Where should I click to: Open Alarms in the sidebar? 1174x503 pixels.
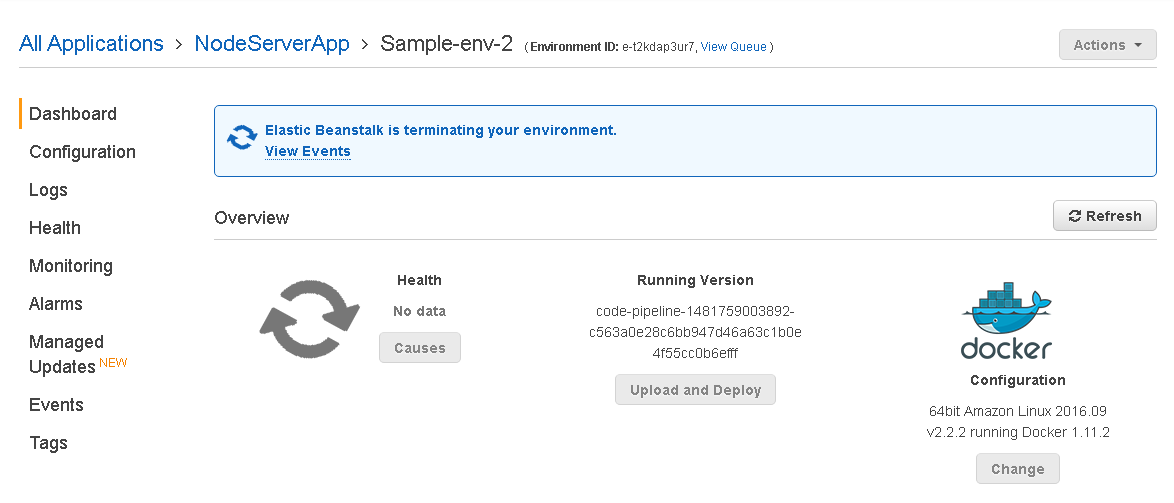(x=56, y=304)
